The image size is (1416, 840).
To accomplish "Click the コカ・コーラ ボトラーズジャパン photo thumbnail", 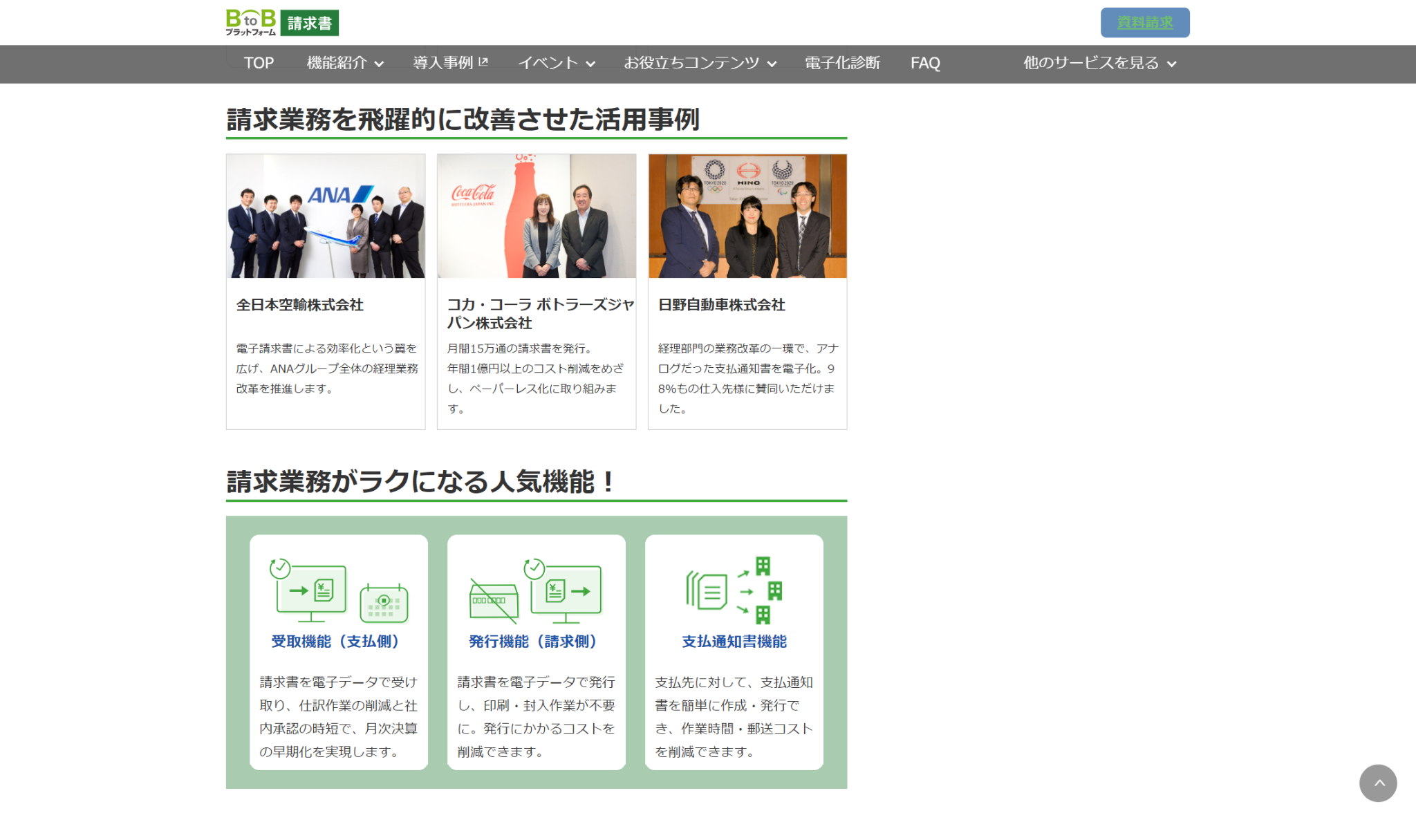I will pyautogui.click(x=536, y=215).
